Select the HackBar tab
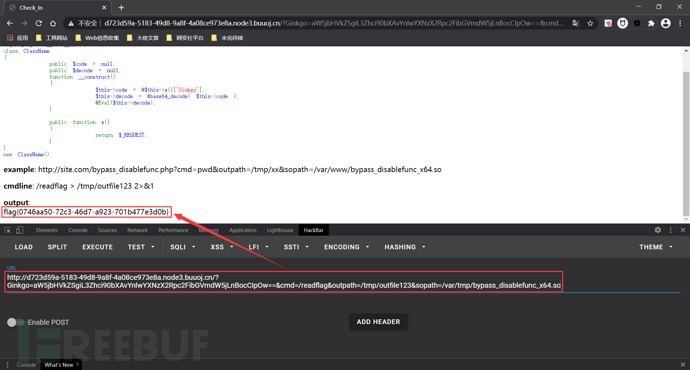690x370 pixels. click(x=313, y=230)
